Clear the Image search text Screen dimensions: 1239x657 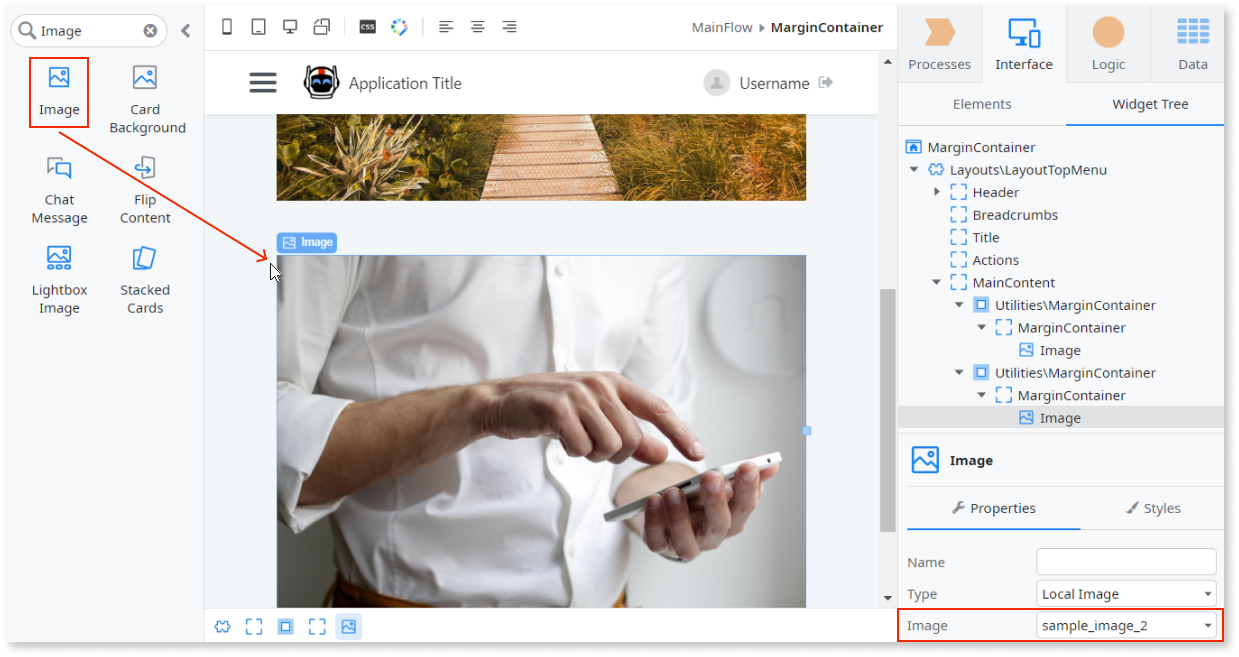150,31
